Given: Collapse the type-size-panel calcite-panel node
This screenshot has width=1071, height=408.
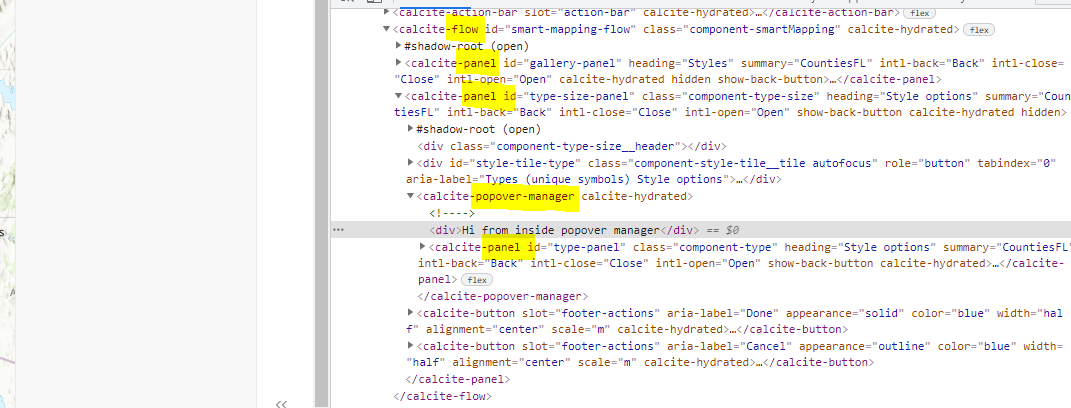Looking at the screenshot, I should click(399, 96).
